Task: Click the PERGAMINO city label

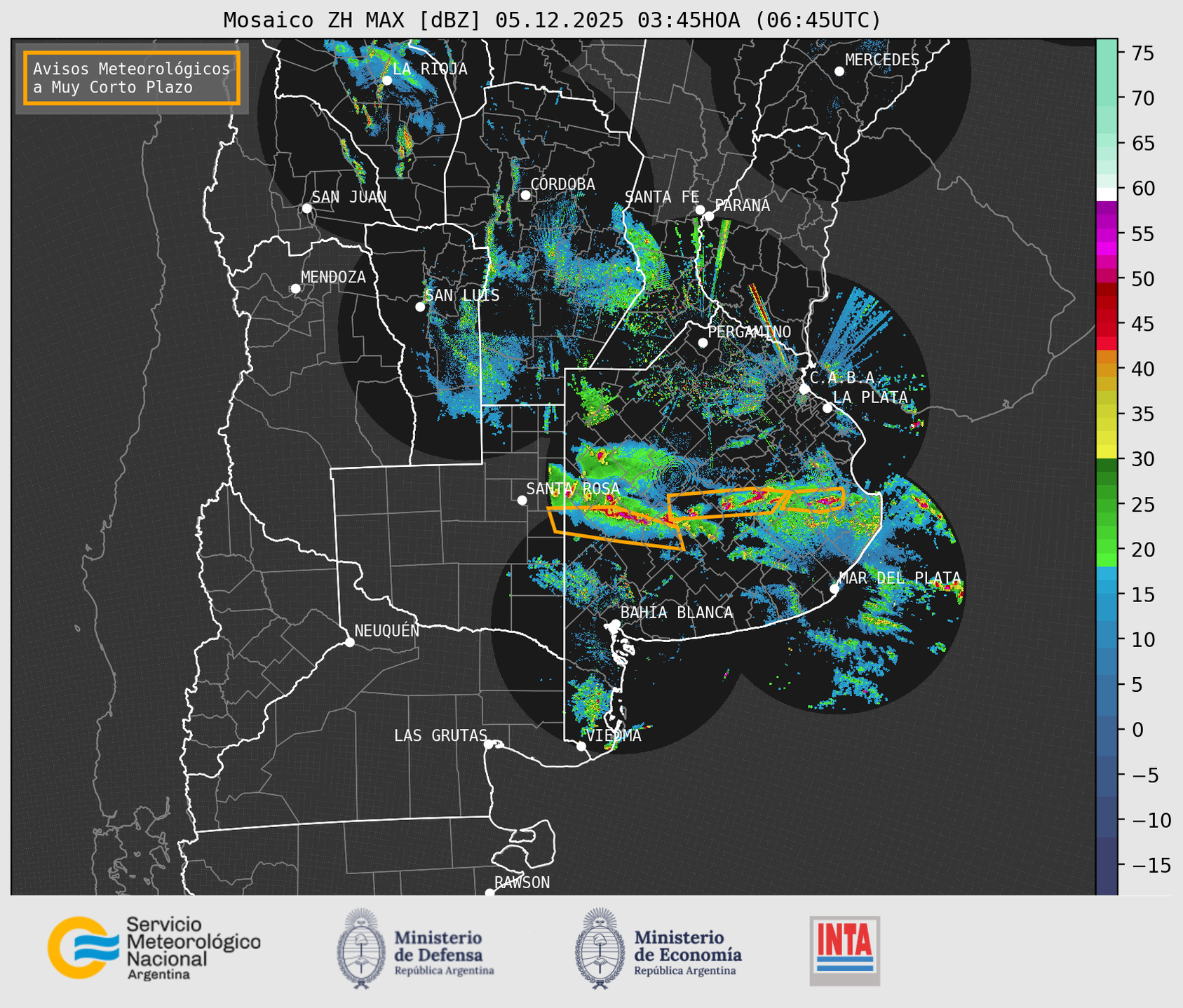Action: [x=749, y=332]
